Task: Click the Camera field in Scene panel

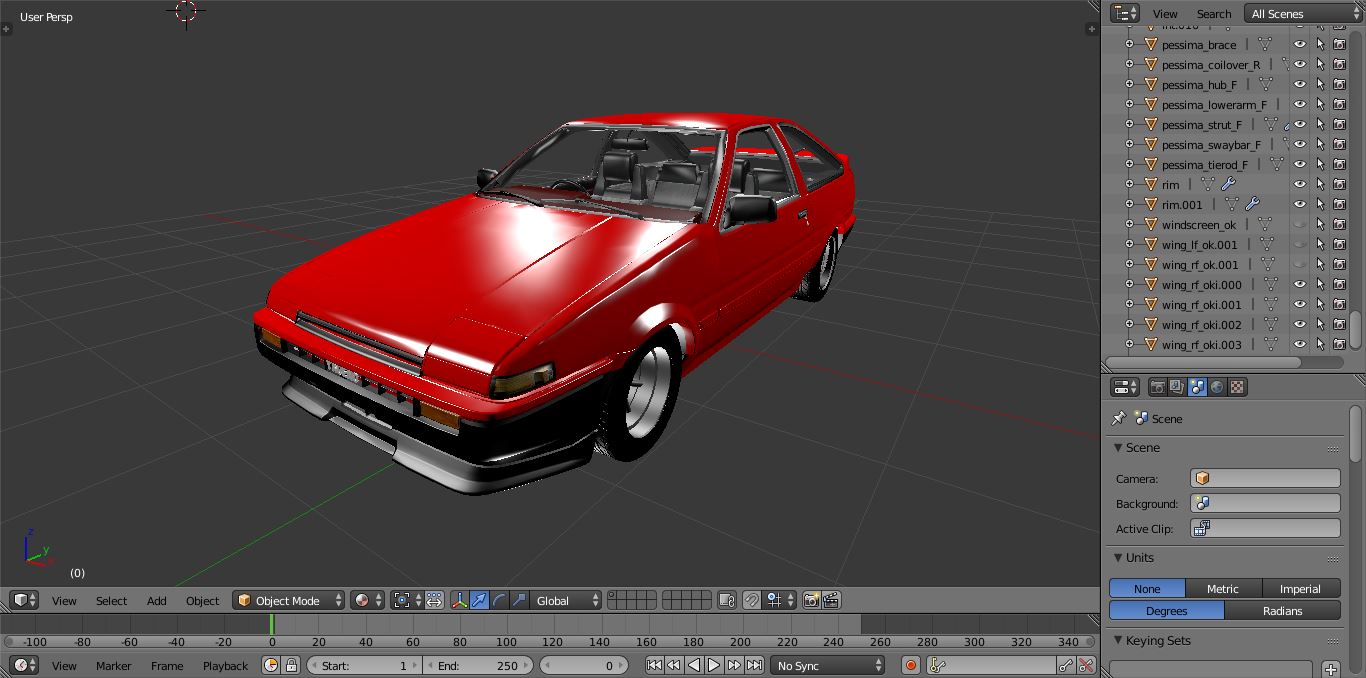Action: tap(1265, 478)
